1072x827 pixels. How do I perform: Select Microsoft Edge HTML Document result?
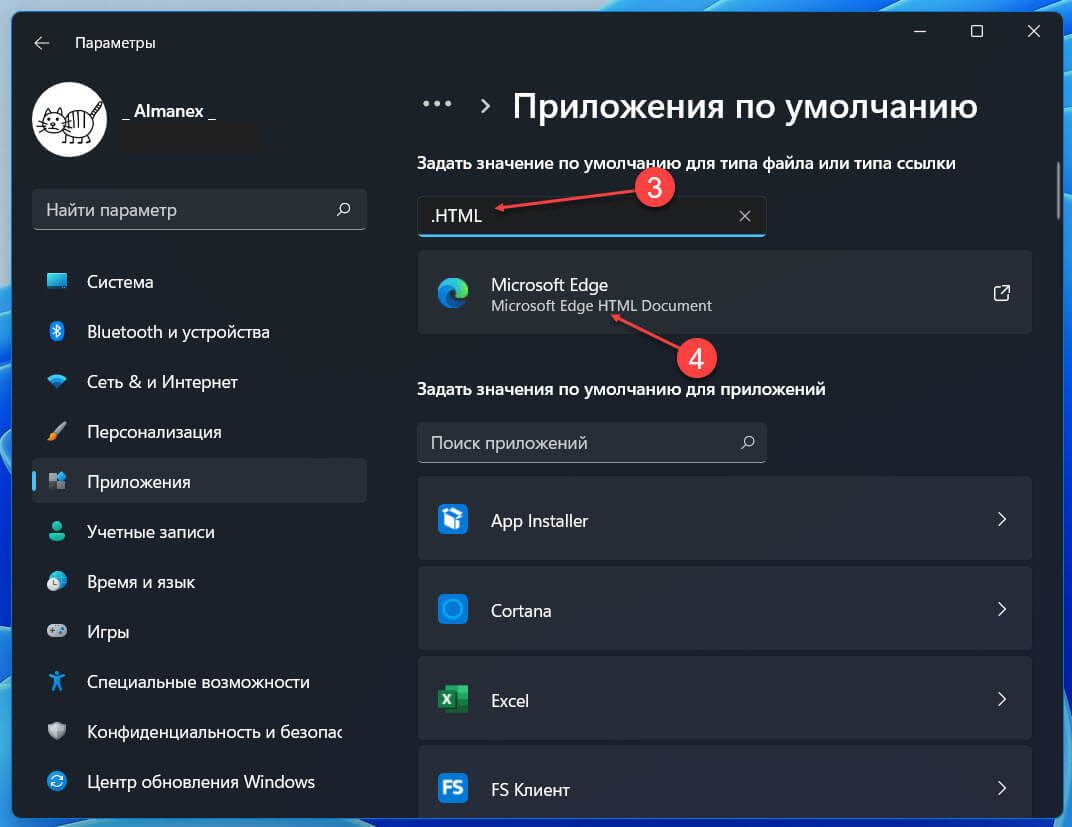[x=724, y=293]
